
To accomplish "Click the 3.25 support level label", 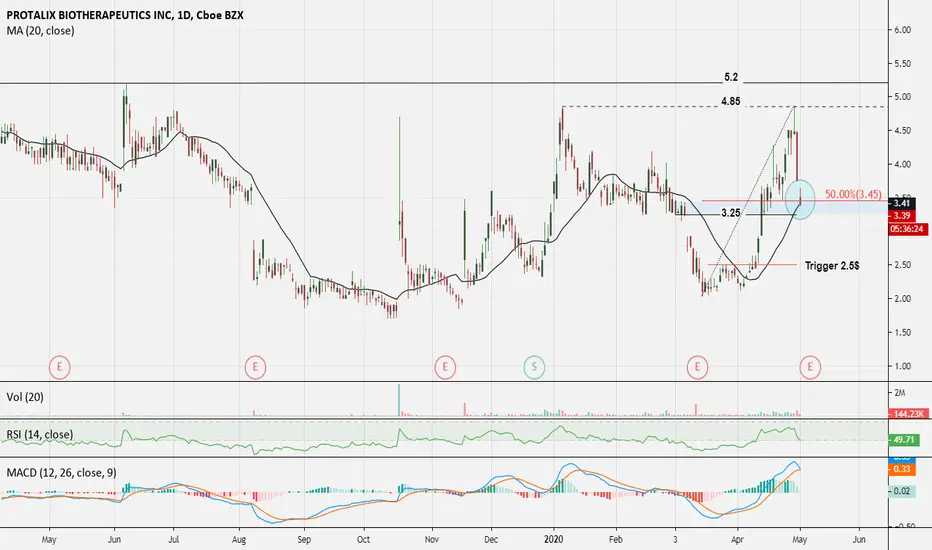I will [731, 213].
